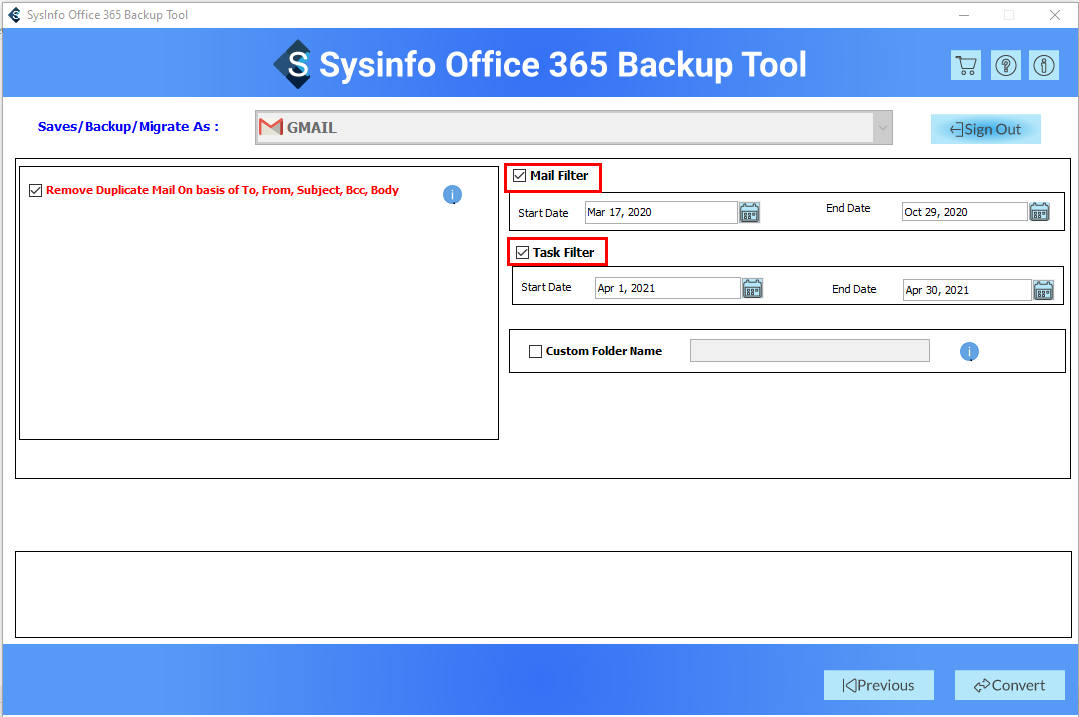Start backup with the Convert button

(1008, 685)
